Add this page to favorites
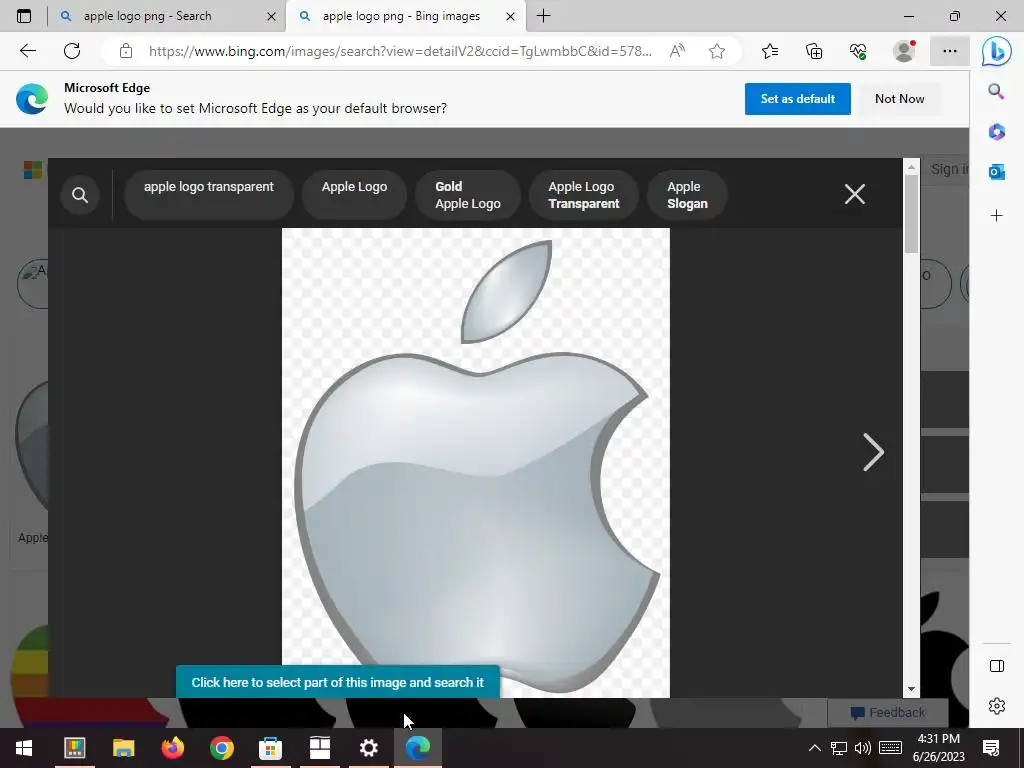The image size is (1024, 768). [717, 51]
